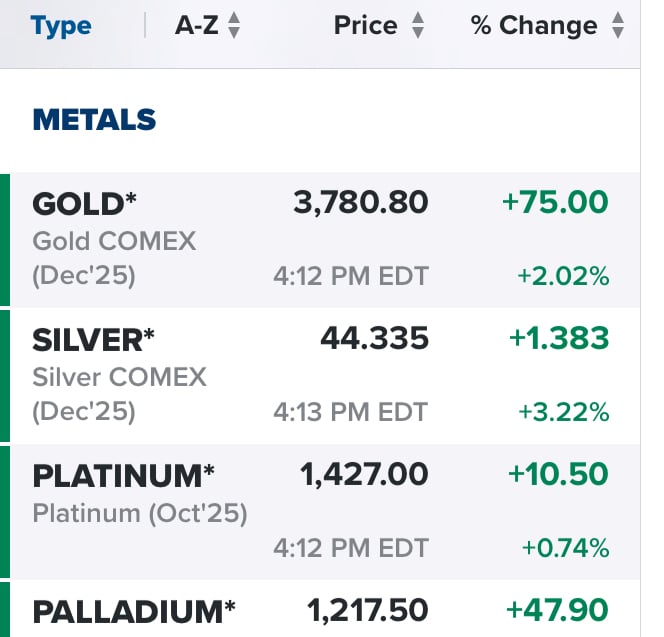Select the Type sorting tab
The width and height of the screenshot is (664, 637).
pyautogui.click(x=61, y=26)
